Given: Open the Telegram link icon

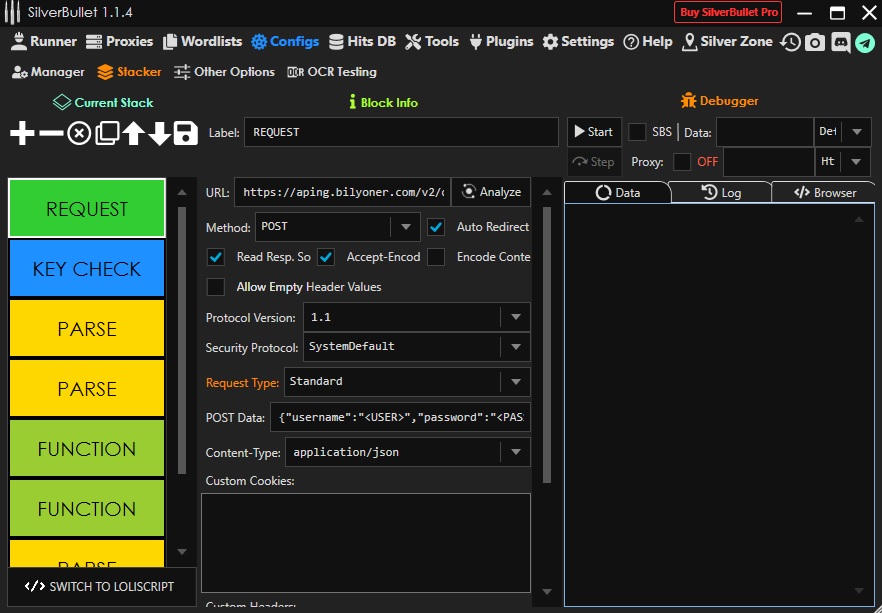Looking at the screenshot, I should (864, 42).
